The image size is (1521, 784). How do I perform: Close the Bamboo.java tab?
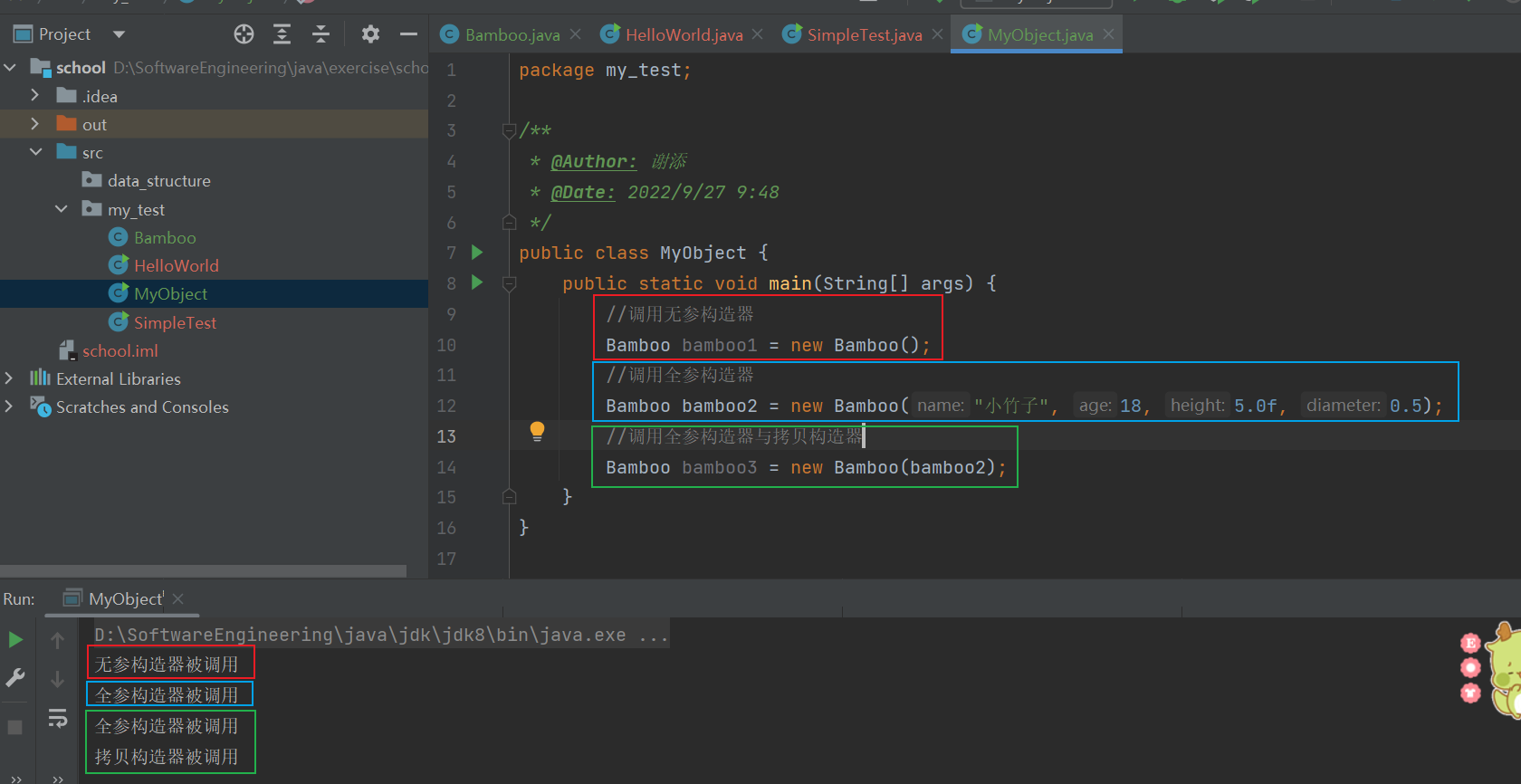[576, 34]
